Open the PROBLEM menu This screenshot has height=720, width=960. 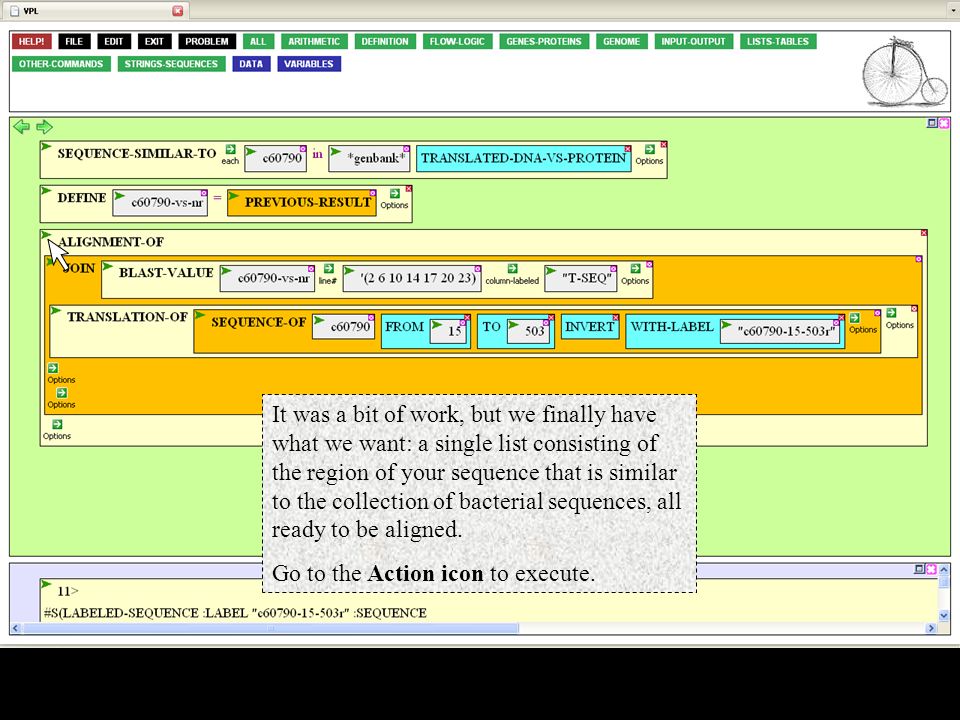(207, 42)
